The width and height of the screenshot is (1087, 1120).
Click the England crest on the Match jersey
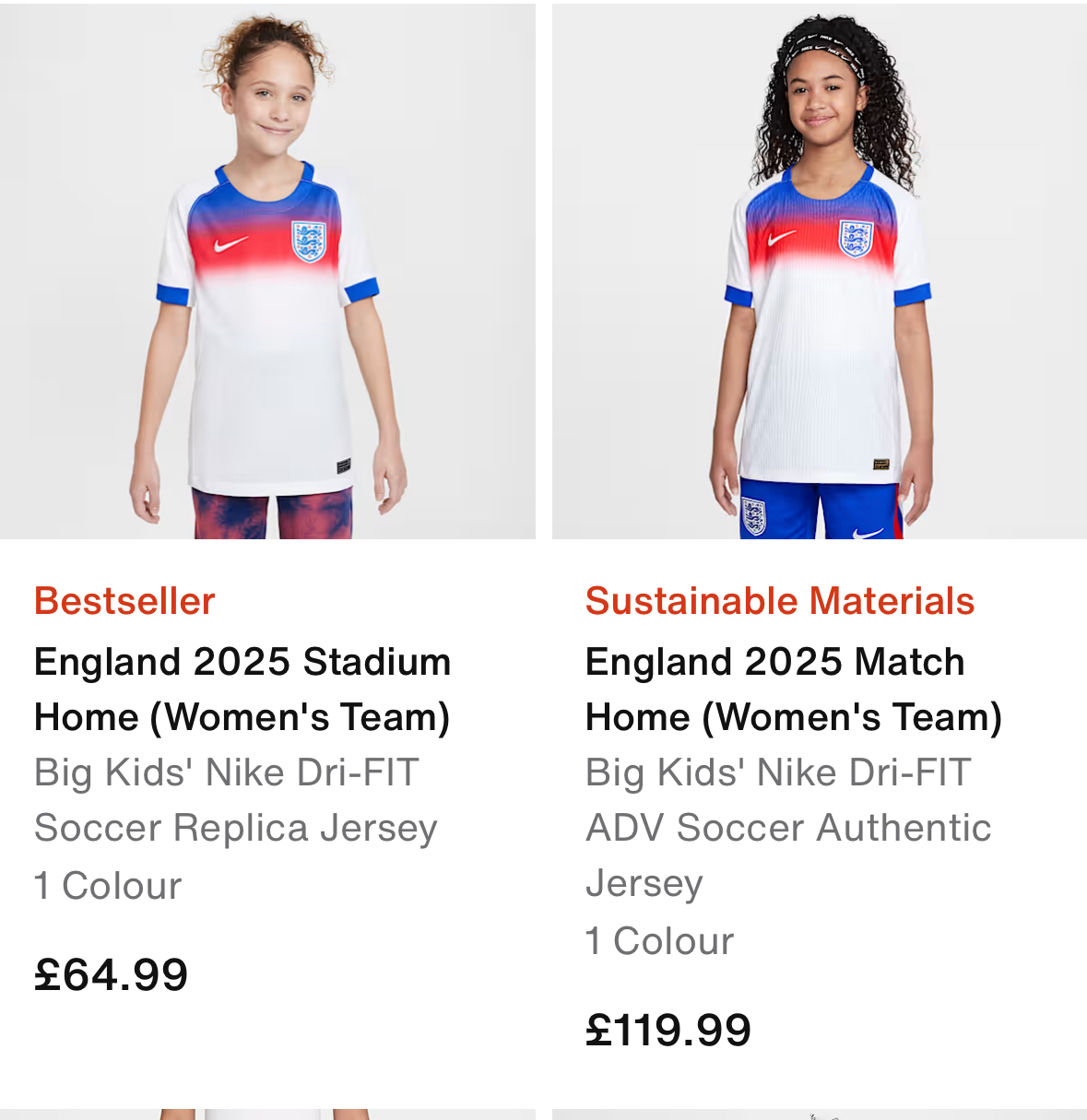(x=856, y=239)
